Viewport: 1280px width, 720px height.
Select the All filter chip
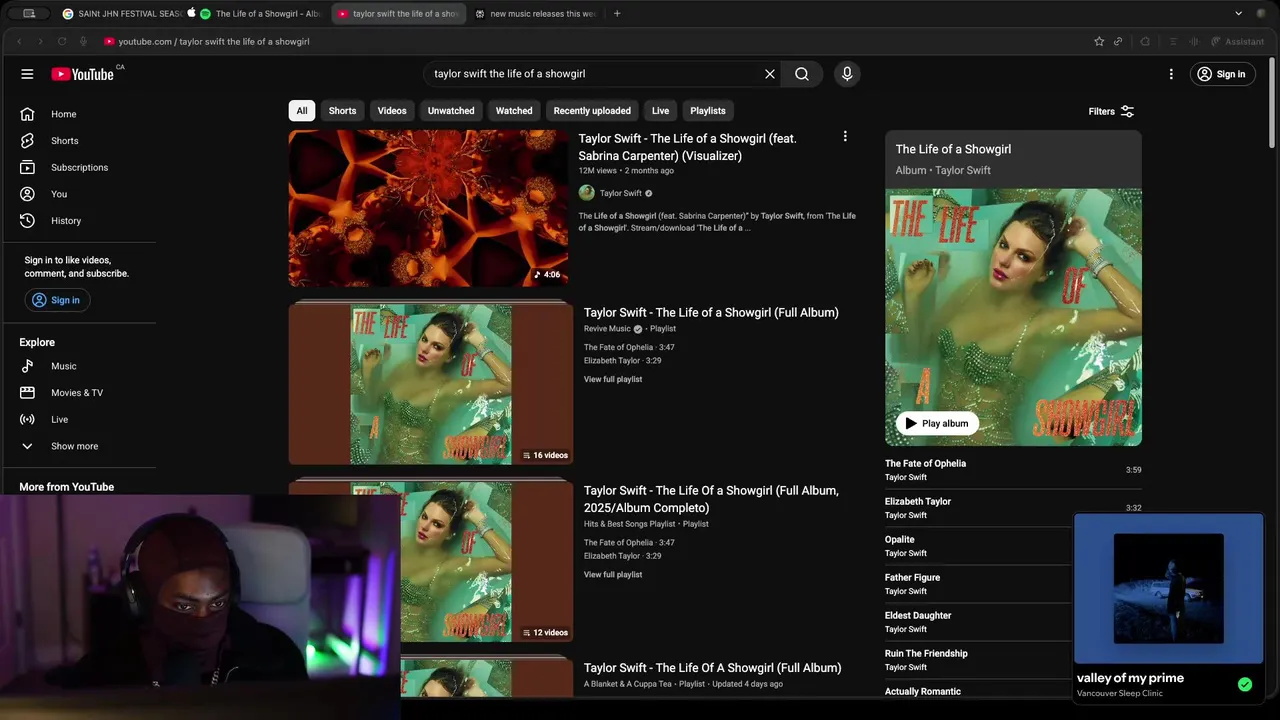click(x=302, y=111)
